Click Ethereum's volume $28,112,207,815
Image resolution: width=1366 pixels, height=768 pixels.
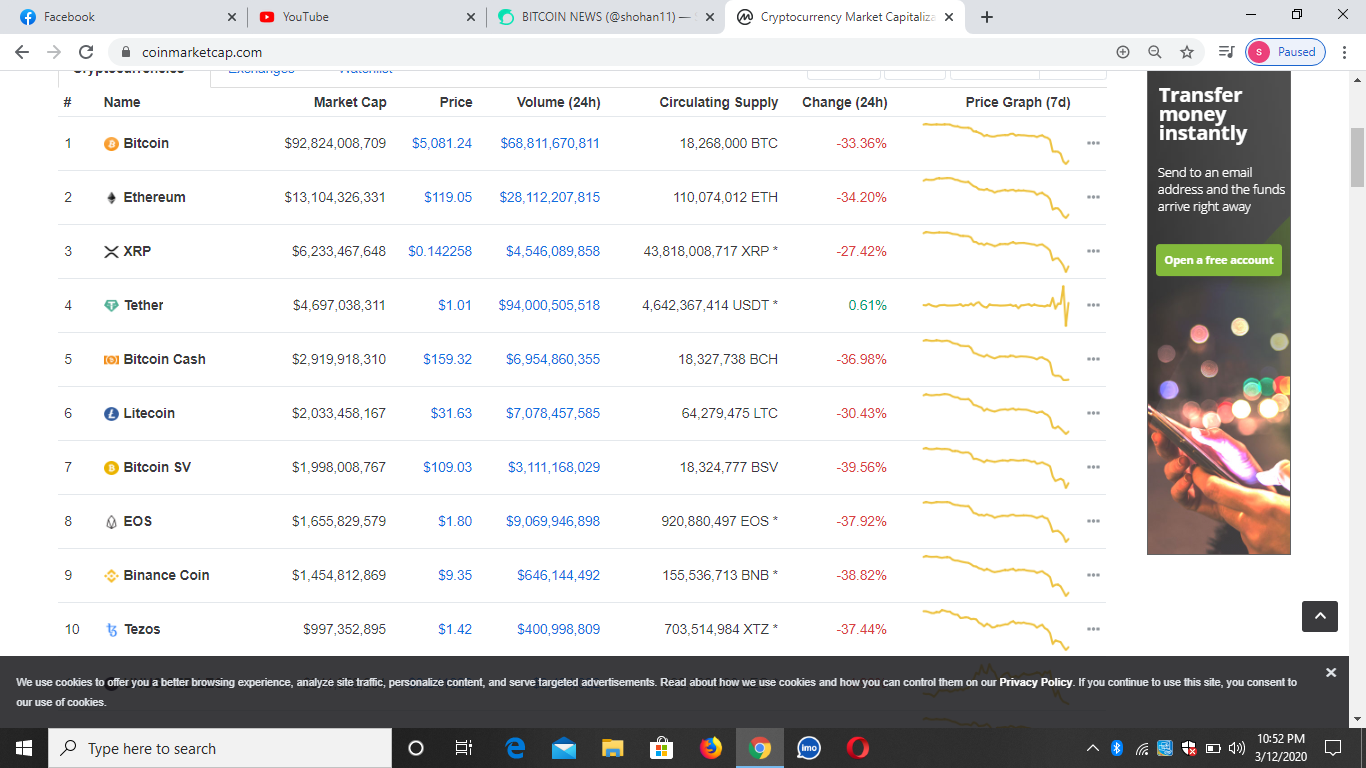click(x=550, y=198)
